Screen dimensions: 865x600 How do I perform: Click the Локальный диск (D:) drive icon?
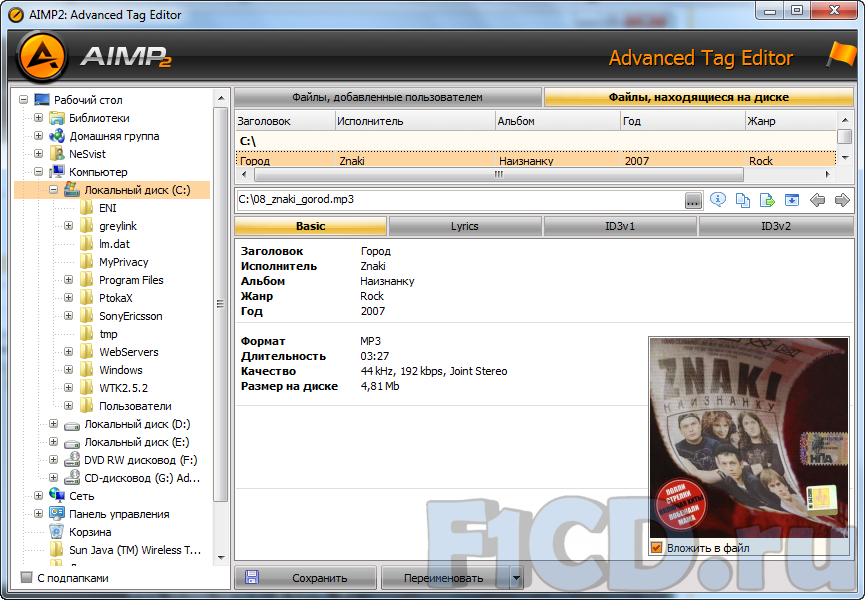click(x=72, y=425)
